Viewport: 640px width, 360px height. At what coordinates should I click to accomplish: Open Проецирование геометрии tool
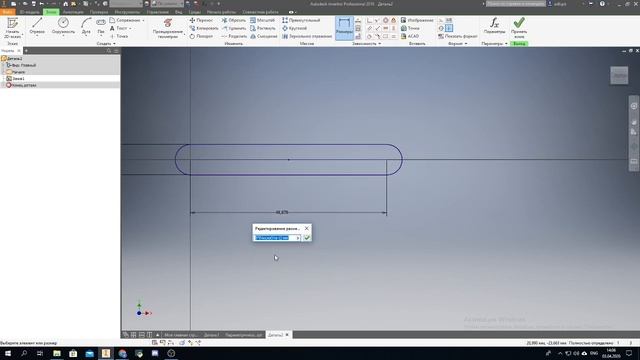coord(168,28)
